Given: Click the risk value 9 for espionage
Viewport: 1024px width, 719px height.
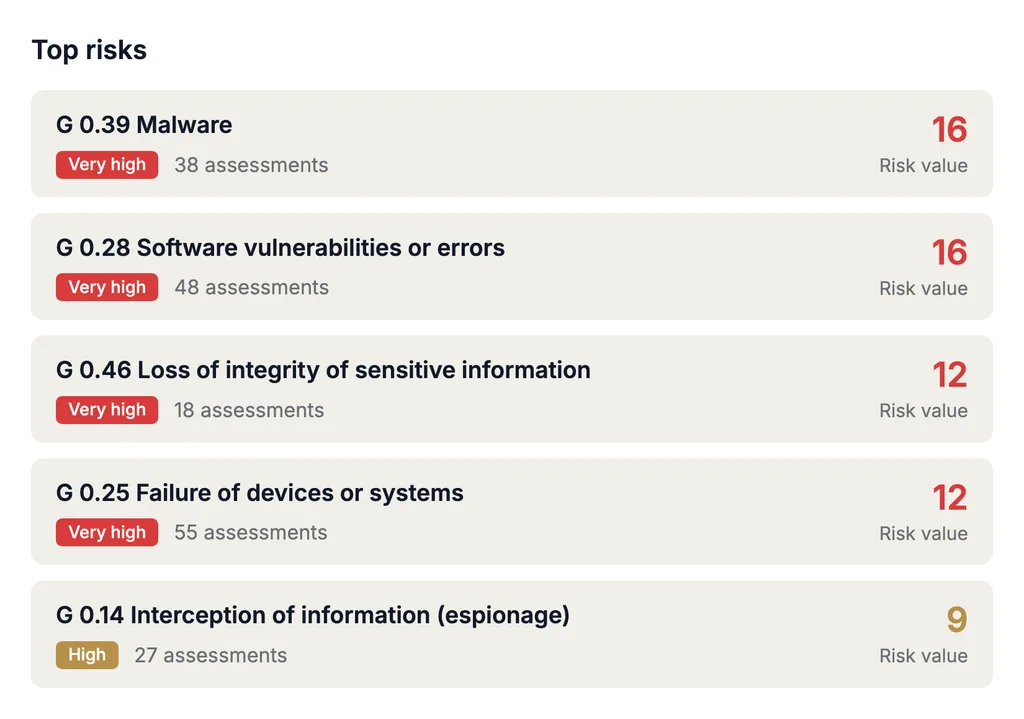Looking at the screenshot, I should pyautogui.click(x=957, y=620).
